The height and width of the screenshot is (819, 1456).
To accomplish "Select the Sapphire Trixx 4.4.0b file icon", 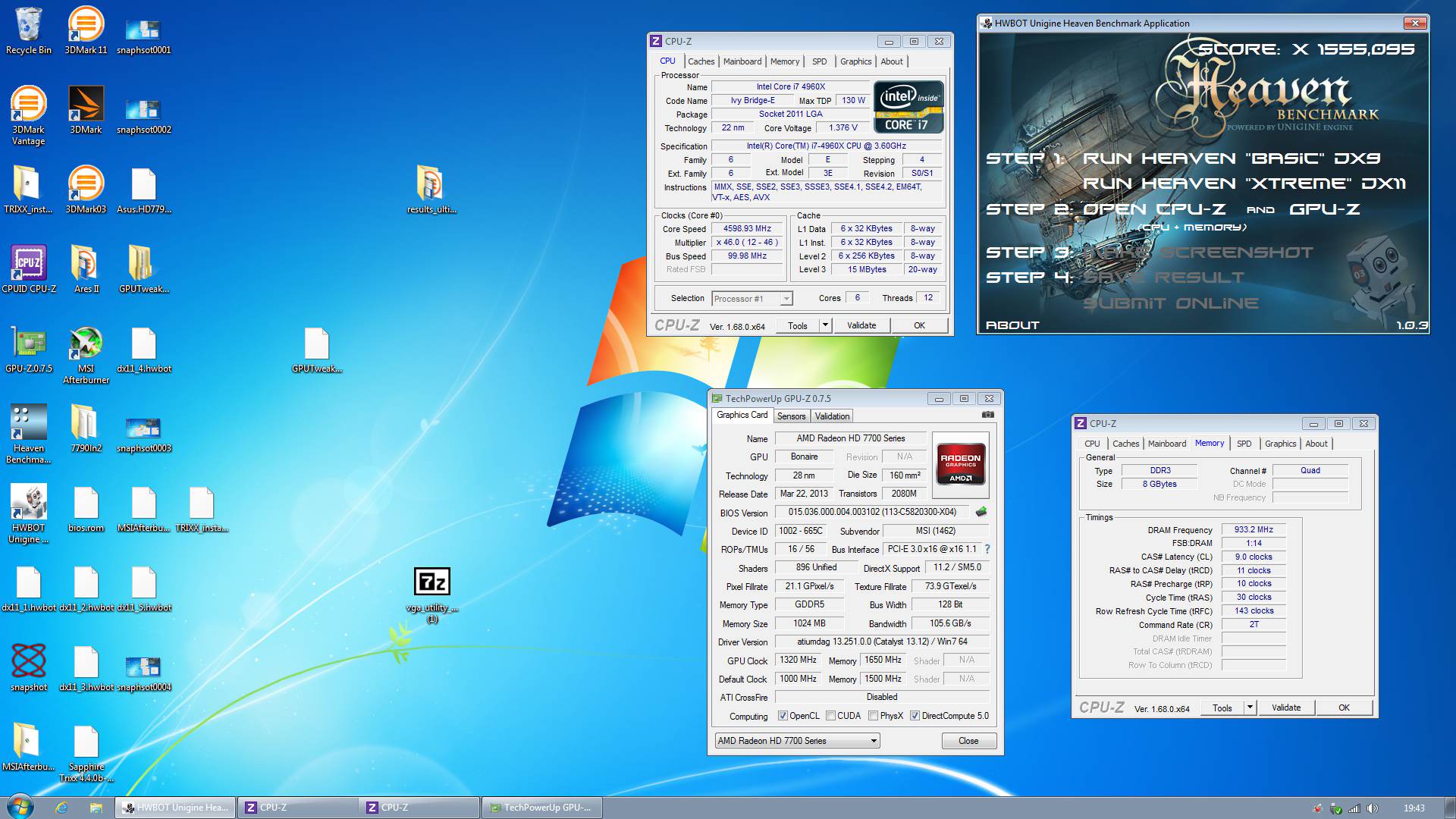I will pyautogui.click(x=86, y=753).
